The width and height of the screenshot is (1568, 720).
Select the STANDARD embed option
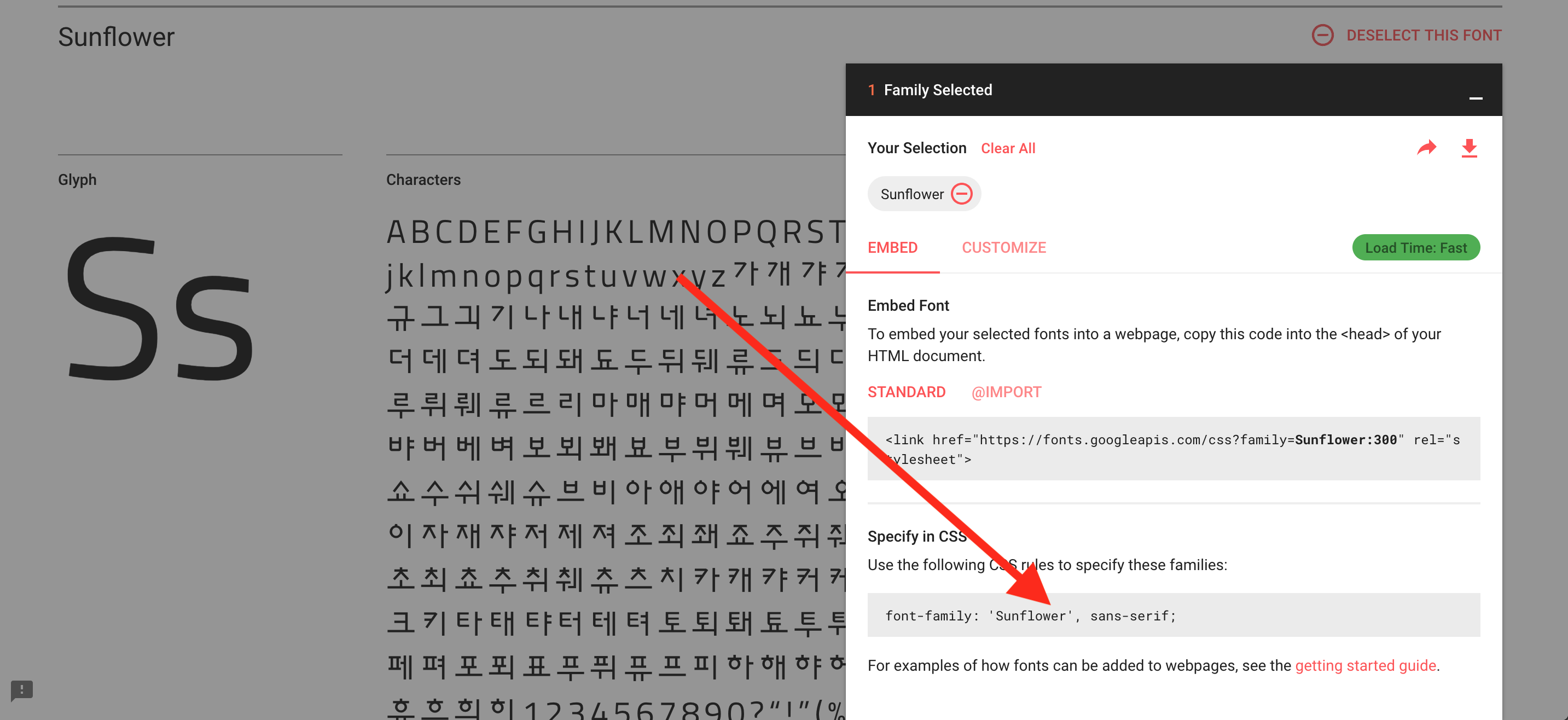point(906,392)
